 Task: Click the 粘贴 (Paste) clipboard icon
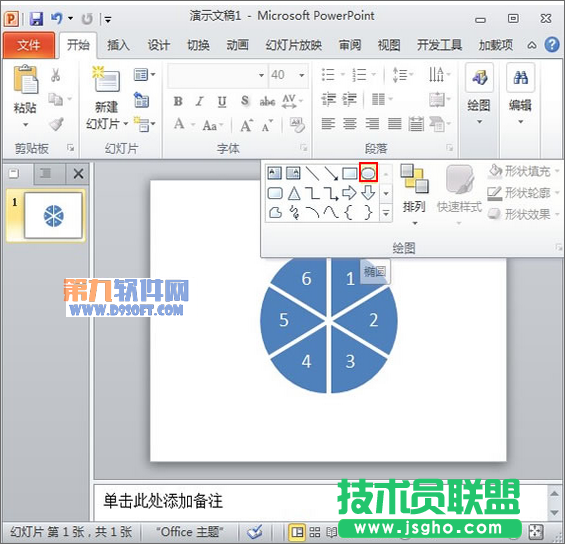(25, 79)
